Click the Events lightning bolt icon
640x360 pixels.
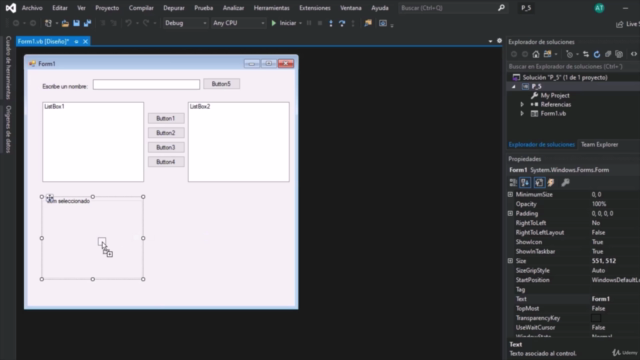click(x=551, y=182)
